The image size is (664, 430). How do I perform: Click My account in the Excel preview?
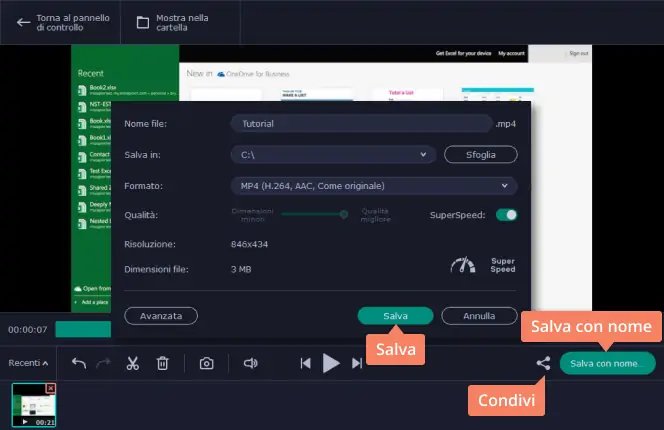pos(511,53)
